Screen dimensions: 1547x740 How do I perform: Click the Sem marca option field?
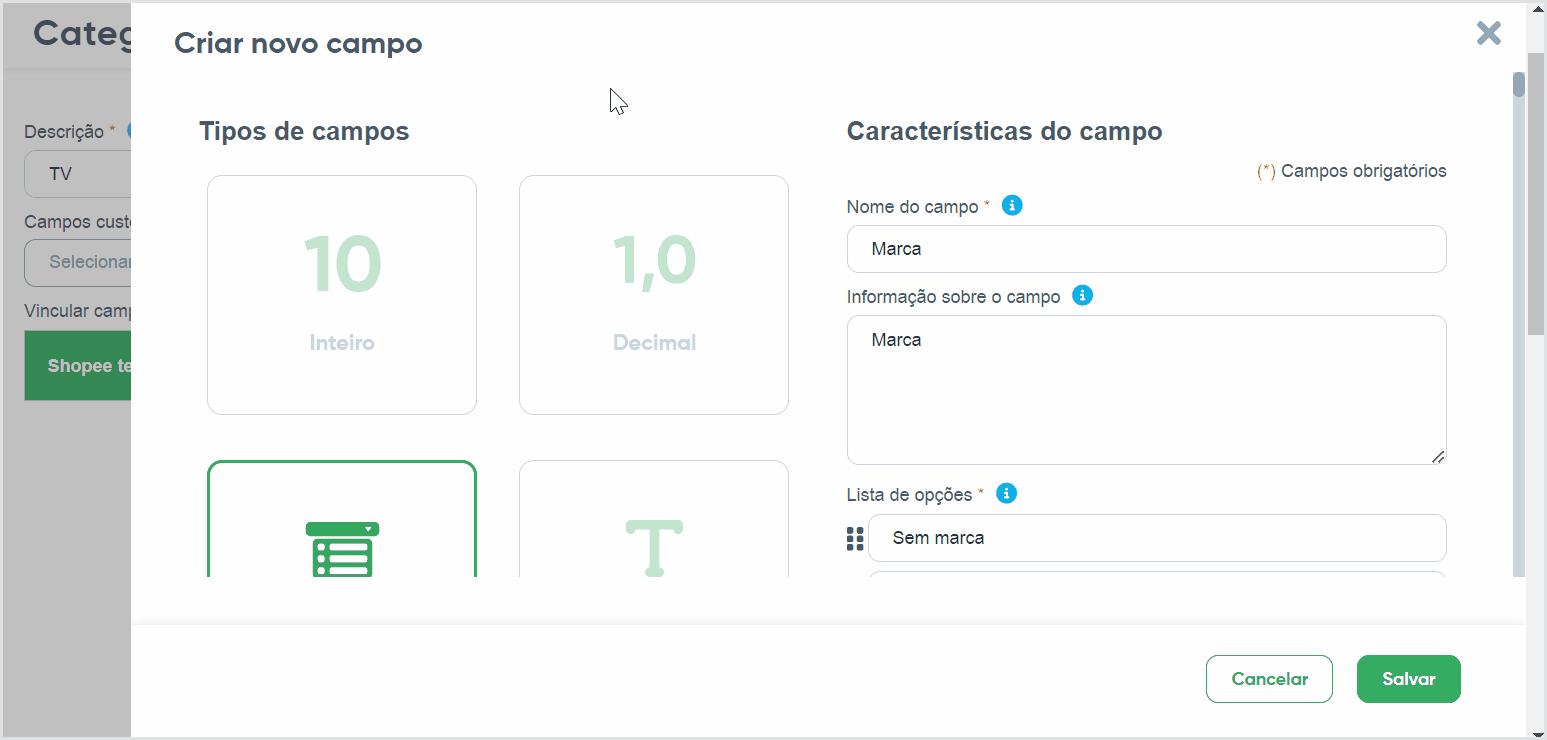click(1157, 538)
